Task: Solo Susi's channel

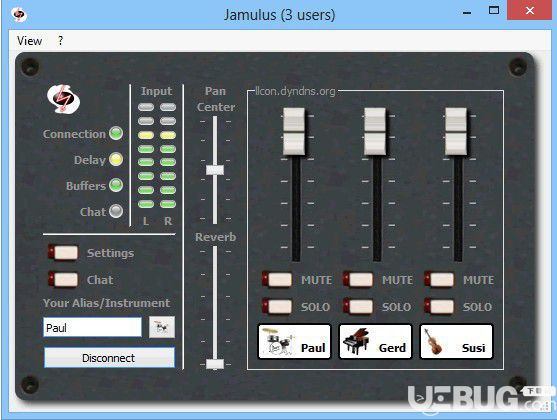Action: tap(439, 306)
